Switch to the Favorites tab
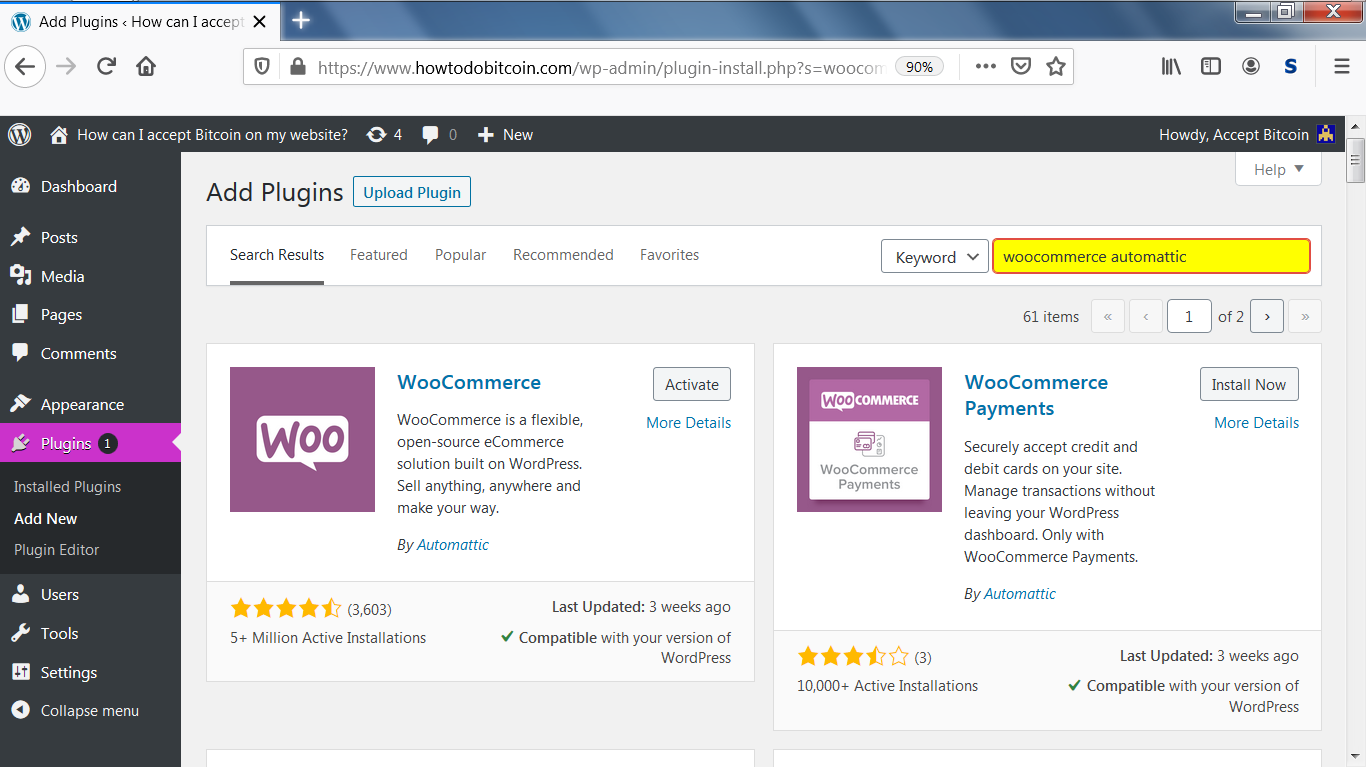The height and width of the screenshot is (768, 1366). point(670,255)
